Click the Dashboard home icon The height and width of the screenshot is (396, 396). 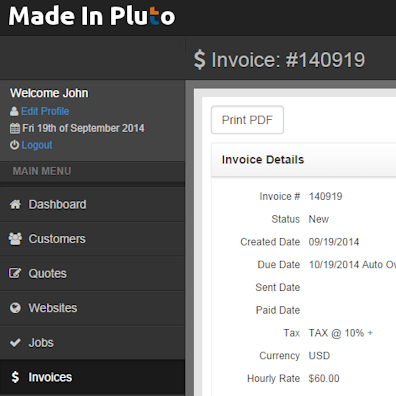coord(15,204)
